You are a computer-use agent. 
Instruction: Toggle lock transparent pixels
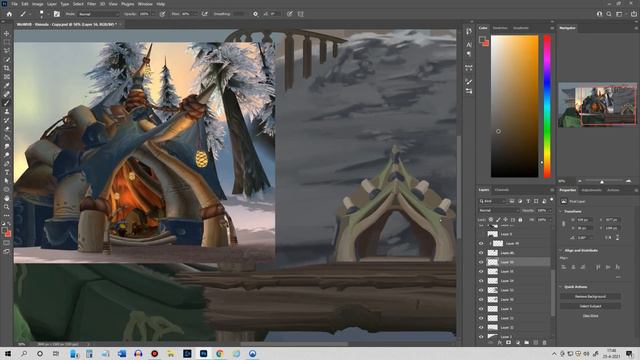[491, 220]
